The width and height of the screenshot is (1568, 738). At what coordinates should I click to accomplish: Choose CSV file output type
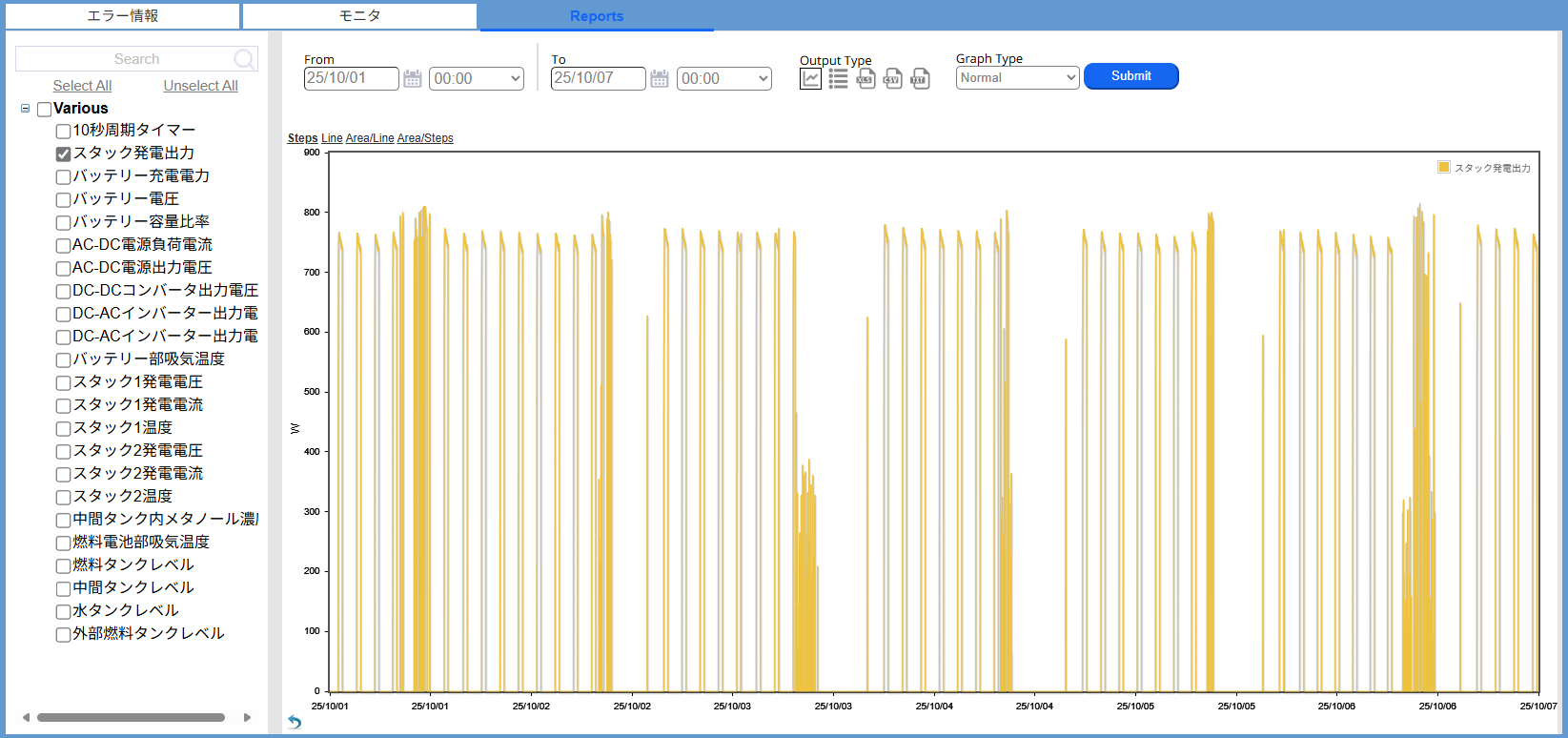tap(893, 79)
